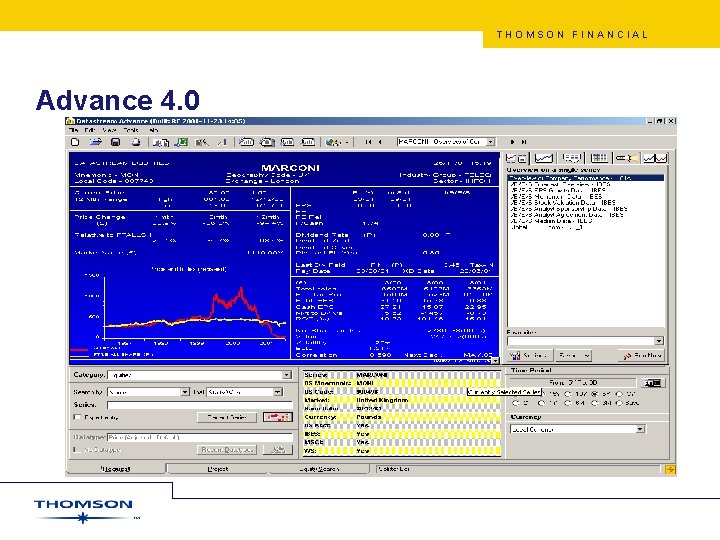Click the fourth camera-style toolbar icon before the globe
720x540 pixels.
(308, 142)
